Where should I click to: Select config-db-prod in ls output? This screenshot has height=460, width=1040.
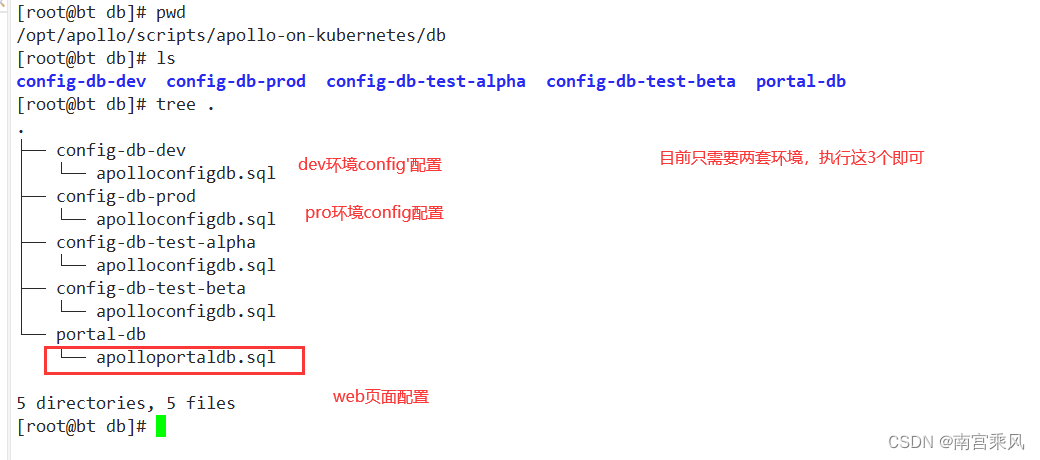pos(236,82)
